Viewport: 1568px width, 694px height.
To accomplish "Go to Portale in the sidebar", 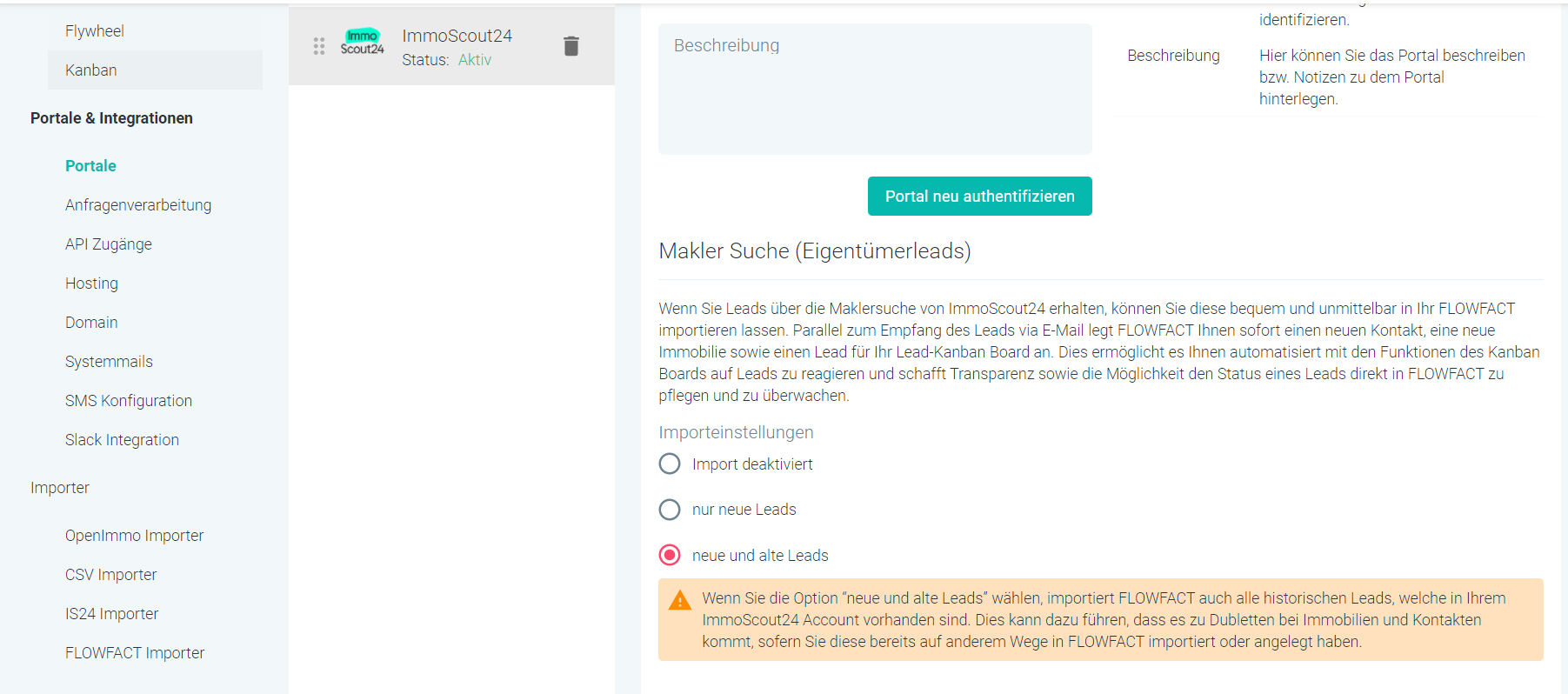I will 90,166.
